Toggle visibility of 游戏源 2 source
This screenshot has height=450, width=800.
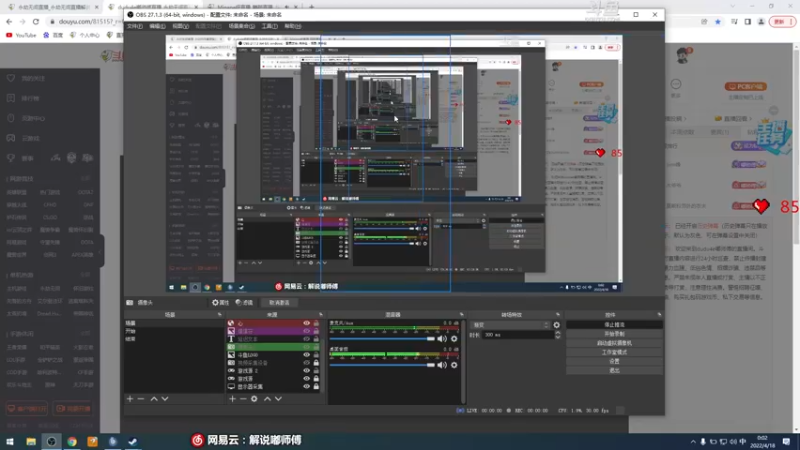306,370
